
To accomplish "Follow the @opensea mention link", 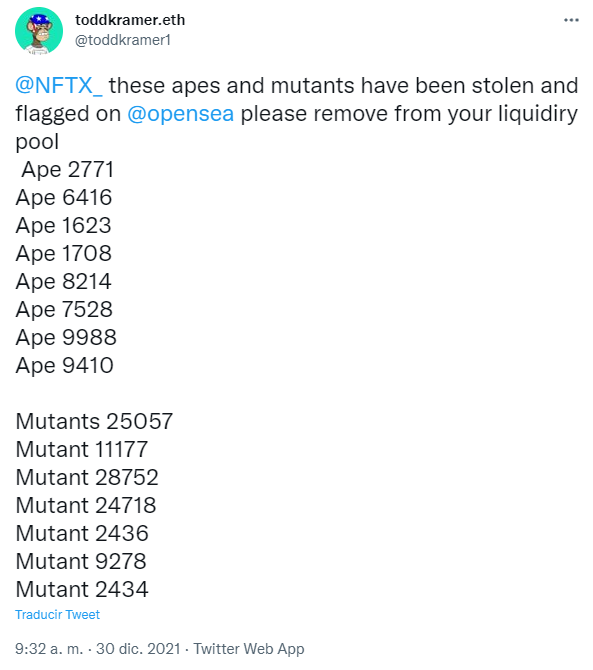I will [180, 114].
